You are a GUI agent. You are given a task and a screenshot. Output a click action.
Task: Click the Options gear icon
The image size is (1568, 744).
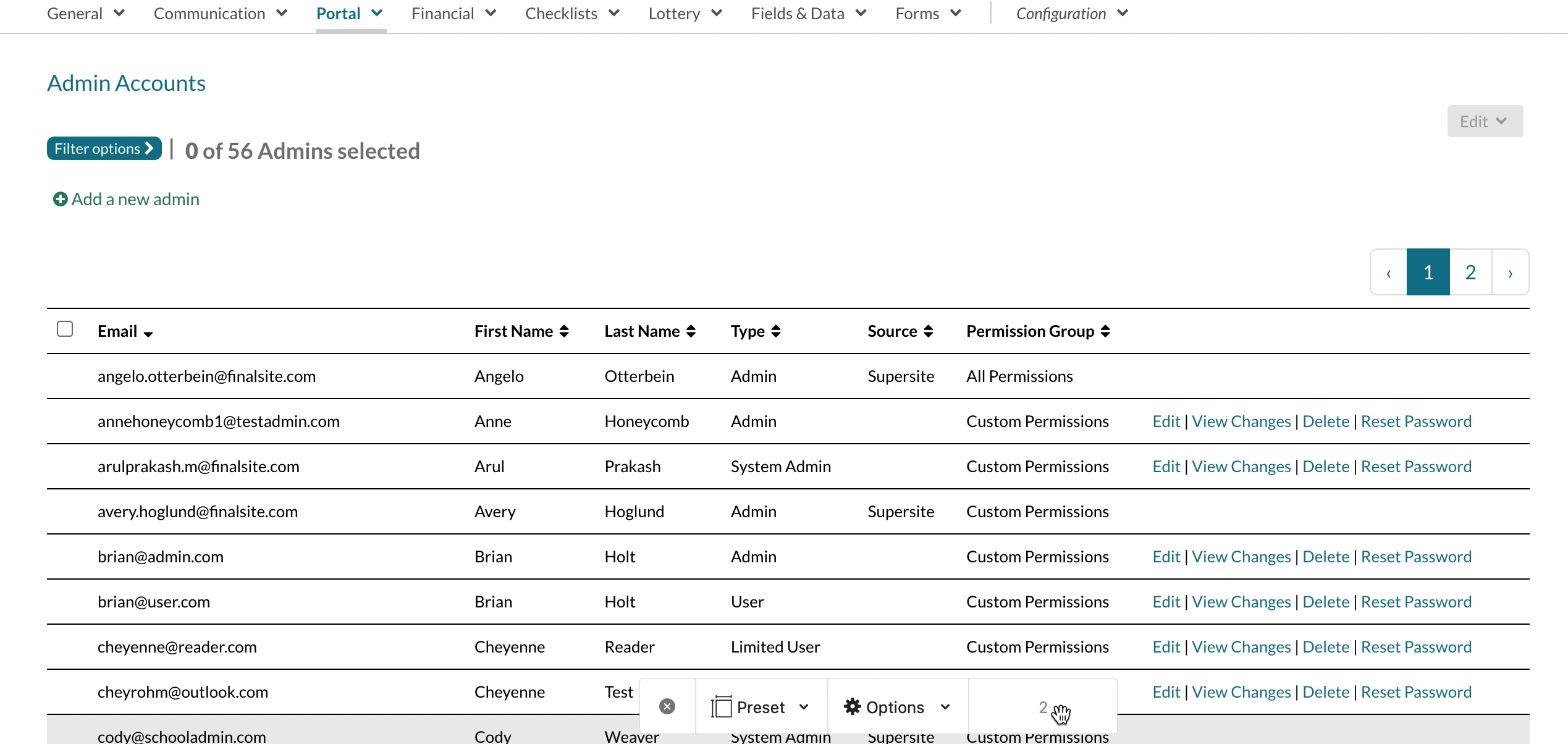(x=853, y=706)
